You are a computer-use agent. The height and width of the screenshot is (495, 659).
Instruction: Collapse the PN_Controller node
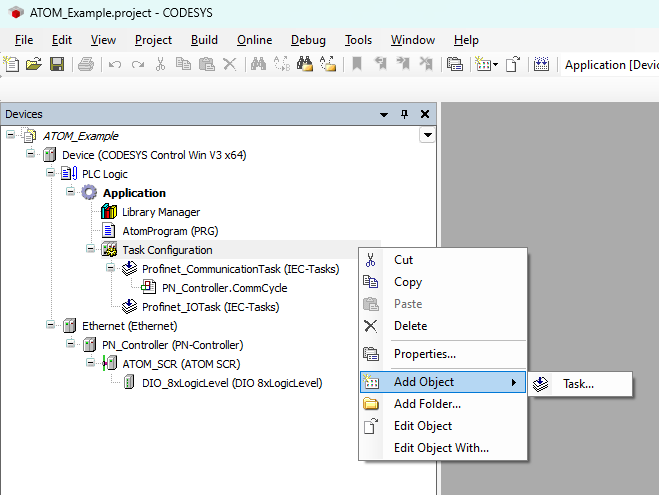(71, 344)
